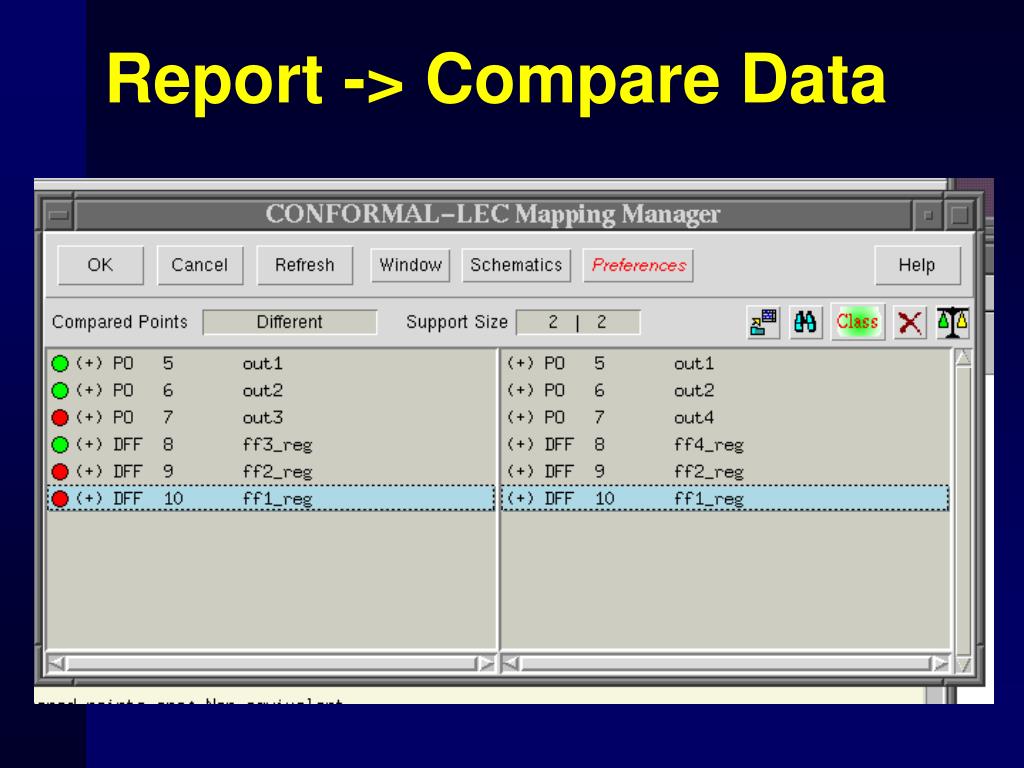Open the Help button
Image resolution: width=1024 pixels, height=768 pixels.
[918, 265]
